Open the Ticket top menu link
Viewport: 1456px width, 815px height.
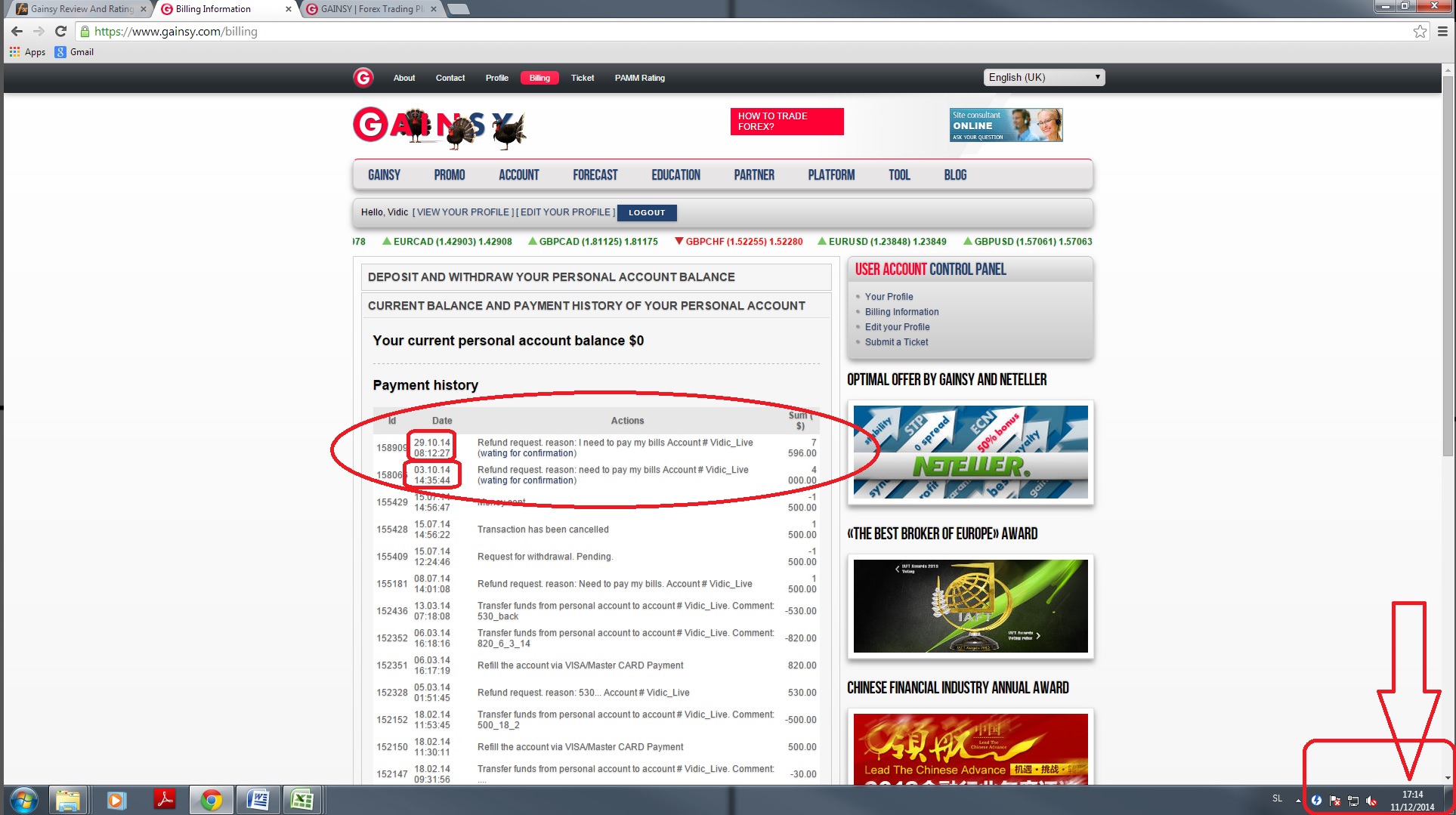[x=583, y=78]
